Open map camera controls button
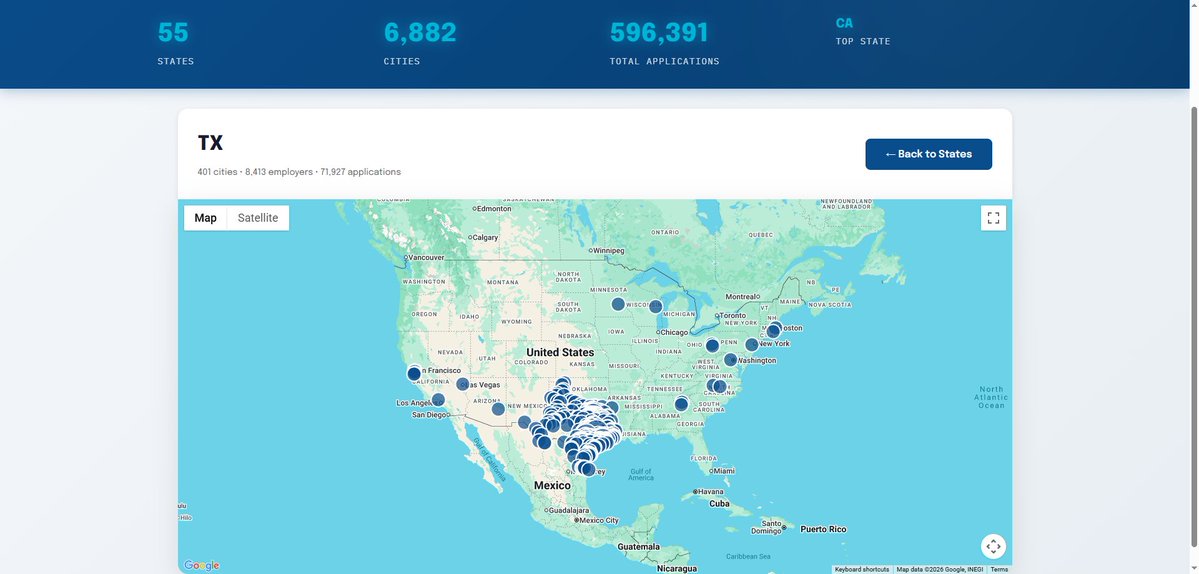Screen dimensions: 1199x574 point(993,546)
